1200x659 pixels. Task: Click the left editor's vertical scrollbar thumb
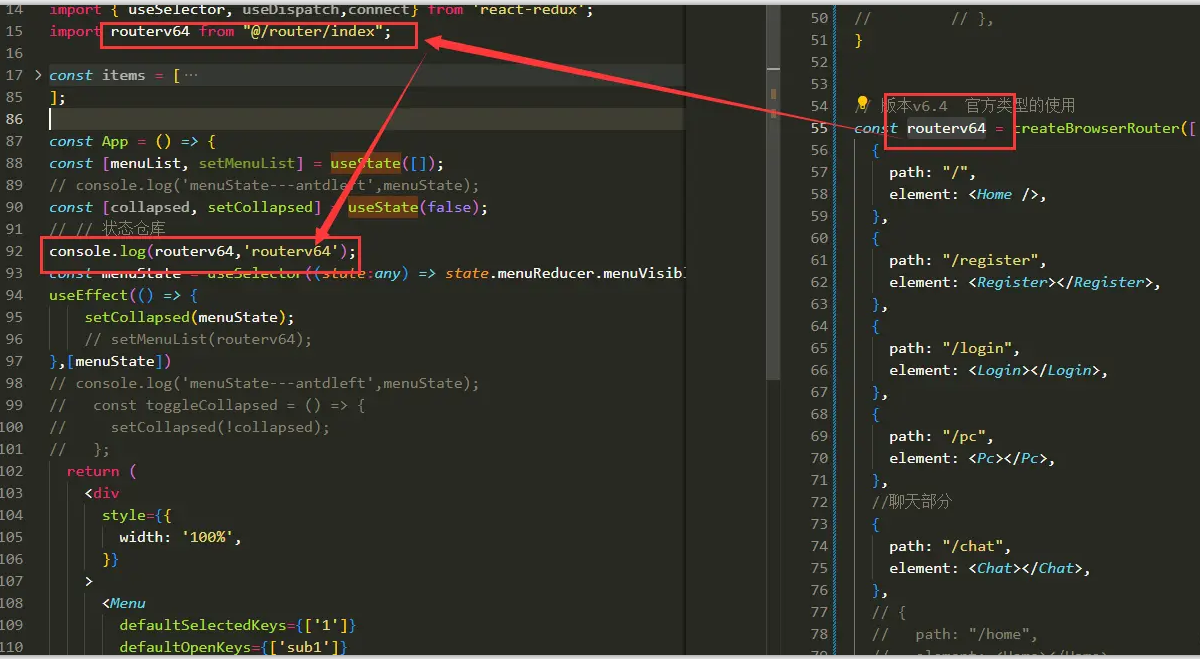(774, 190)
